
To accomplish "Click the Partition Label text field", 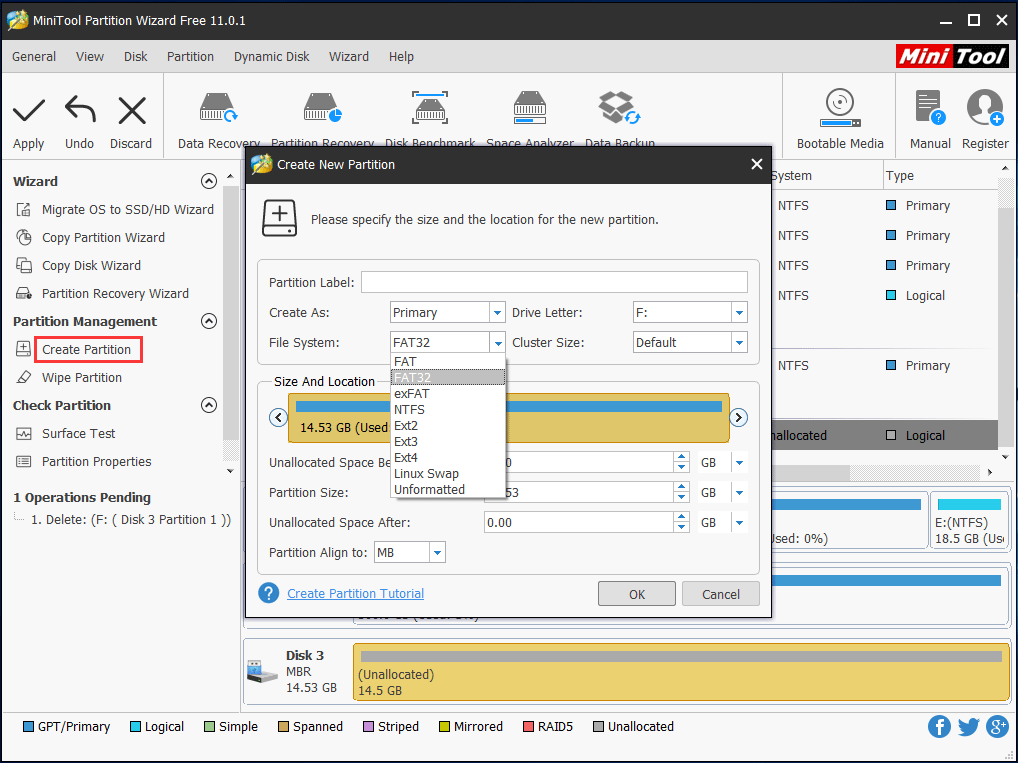I will coord(554,282).
